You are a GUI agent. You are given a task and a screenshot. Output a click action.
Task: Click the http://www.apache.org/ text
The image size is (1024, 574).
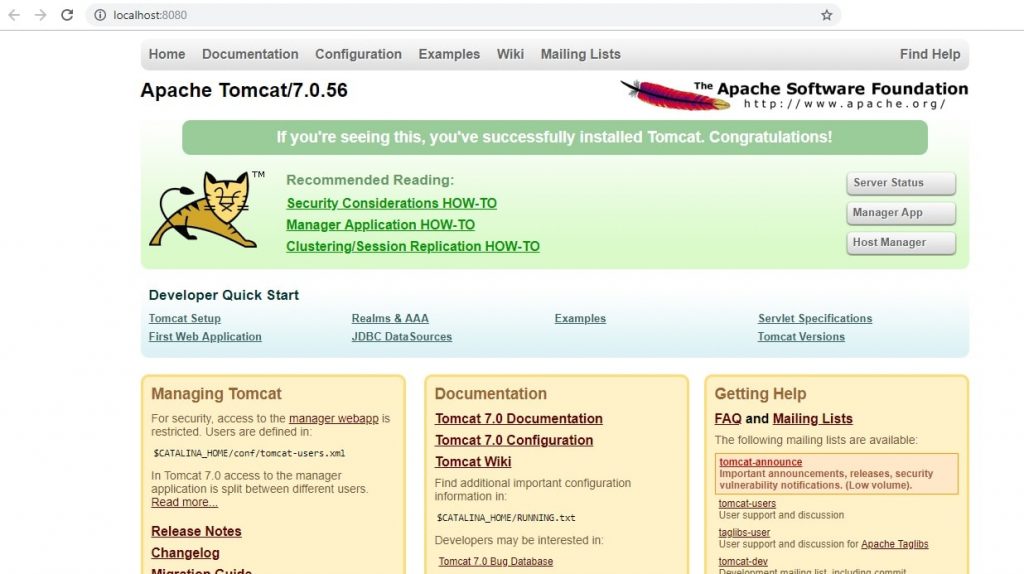coord(845,104)
